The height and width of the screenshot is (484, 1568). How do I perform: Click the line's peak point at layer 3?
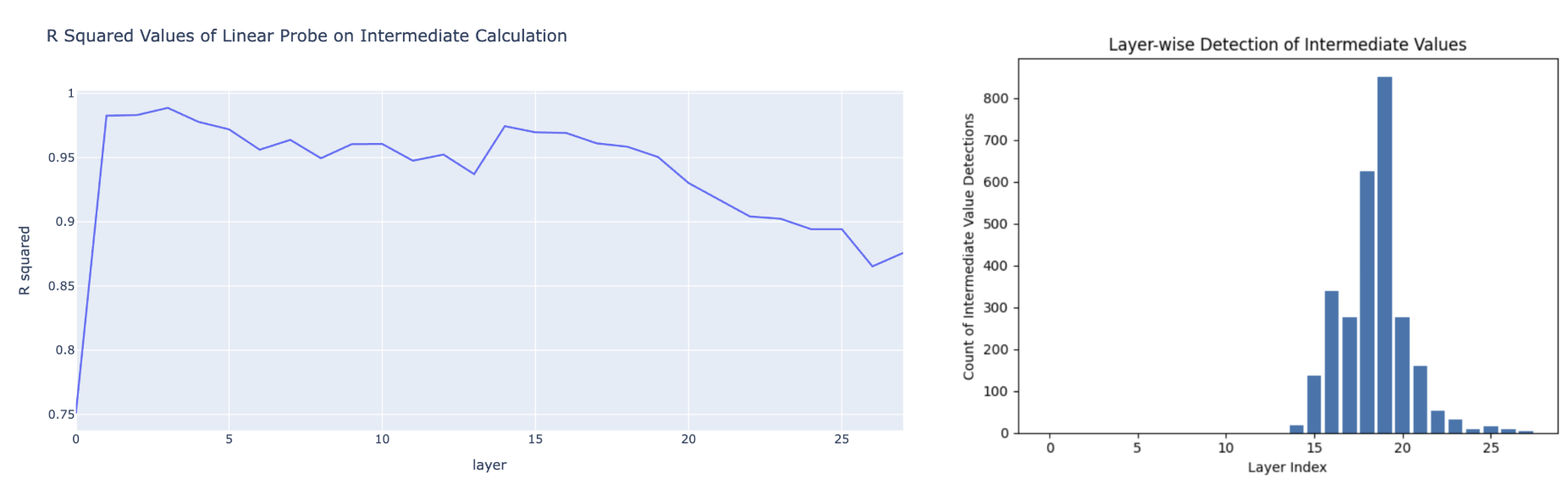click(168, 108)
